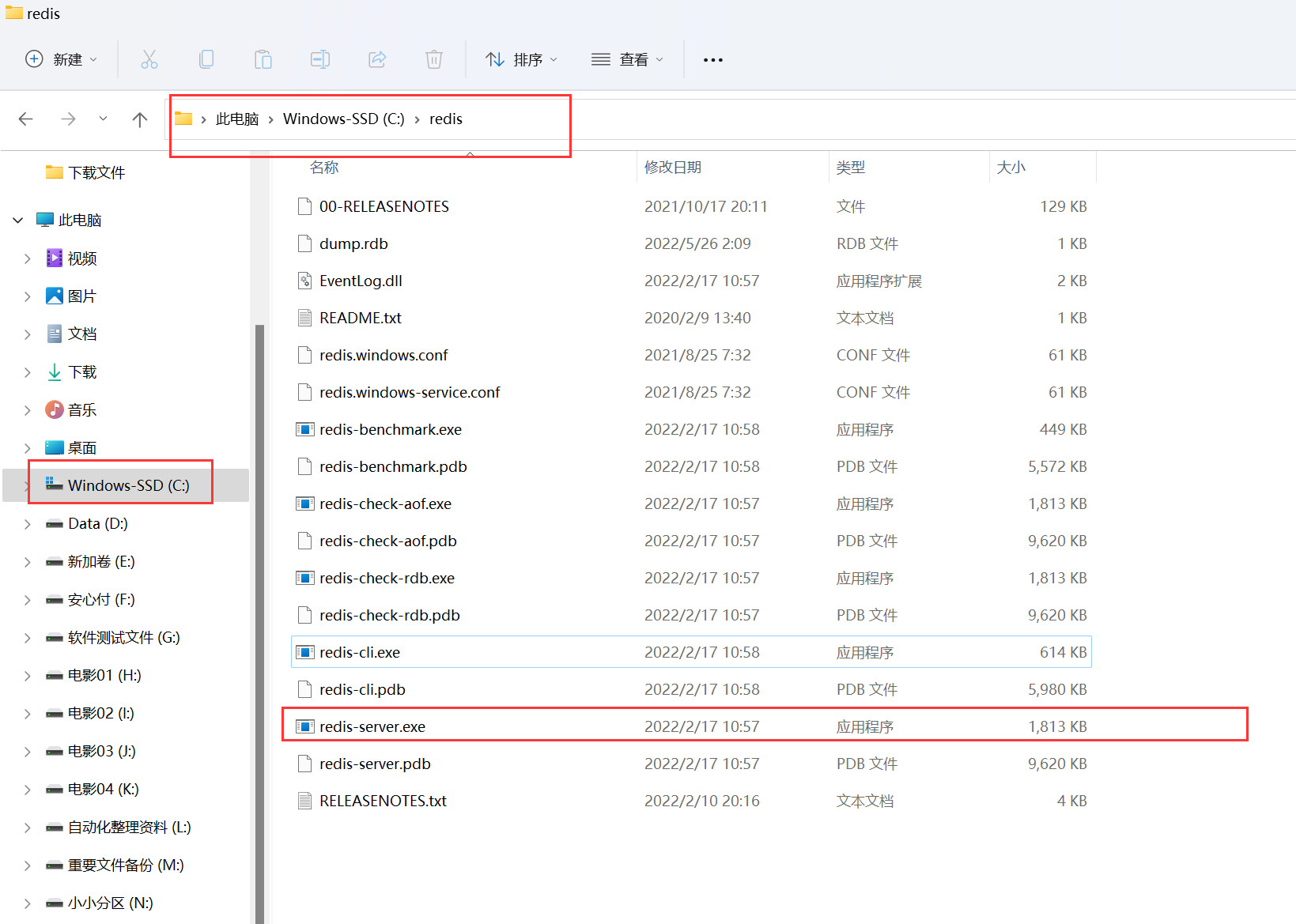The image size is (1296, 924).
Task: Click the README.txt document icon
Action: (304, 318)
